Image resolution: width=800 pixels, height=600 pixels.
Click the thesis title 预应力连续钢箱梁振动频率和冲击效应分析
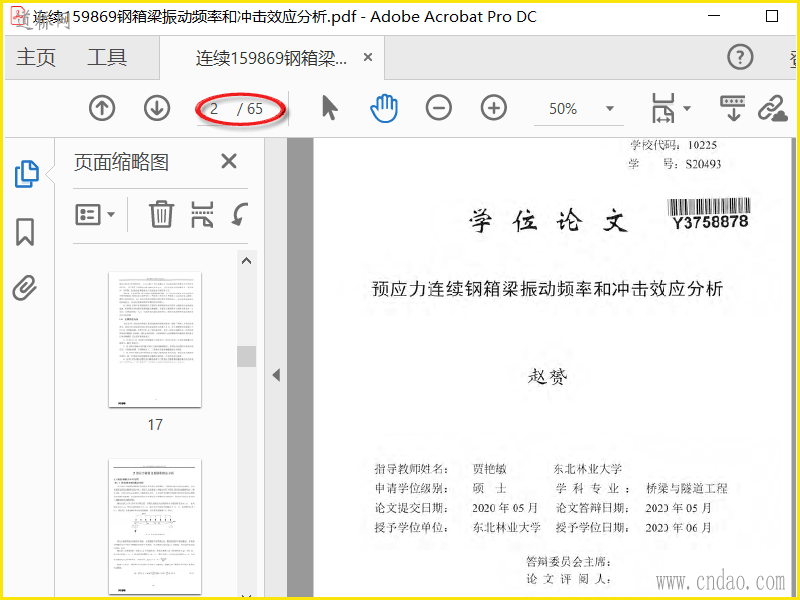pyautogui.click(x=547, y=289)
